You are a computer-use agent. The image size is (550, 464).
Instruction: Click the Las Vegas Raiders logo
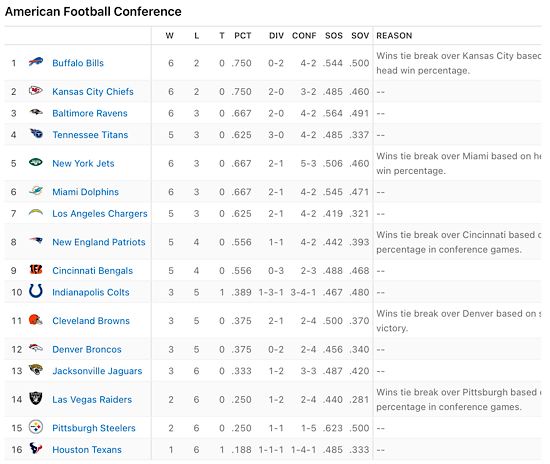36,398
